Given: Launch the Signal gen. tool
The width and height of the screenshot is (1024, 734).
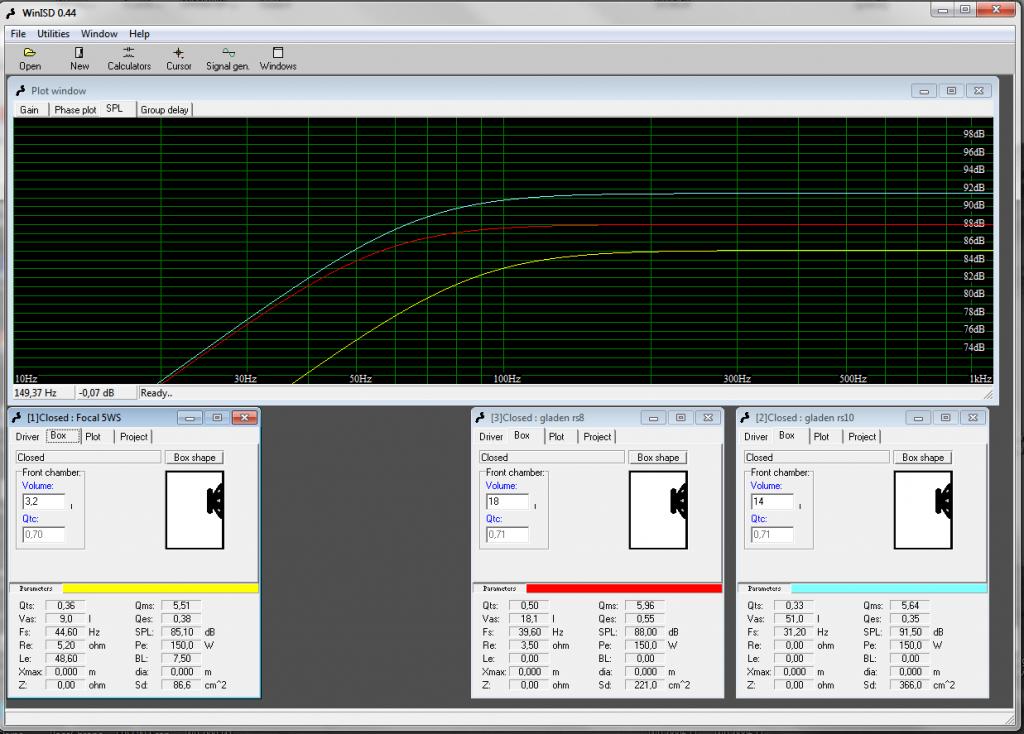Looking at the screenshot, I should click(x=228, y=58).
